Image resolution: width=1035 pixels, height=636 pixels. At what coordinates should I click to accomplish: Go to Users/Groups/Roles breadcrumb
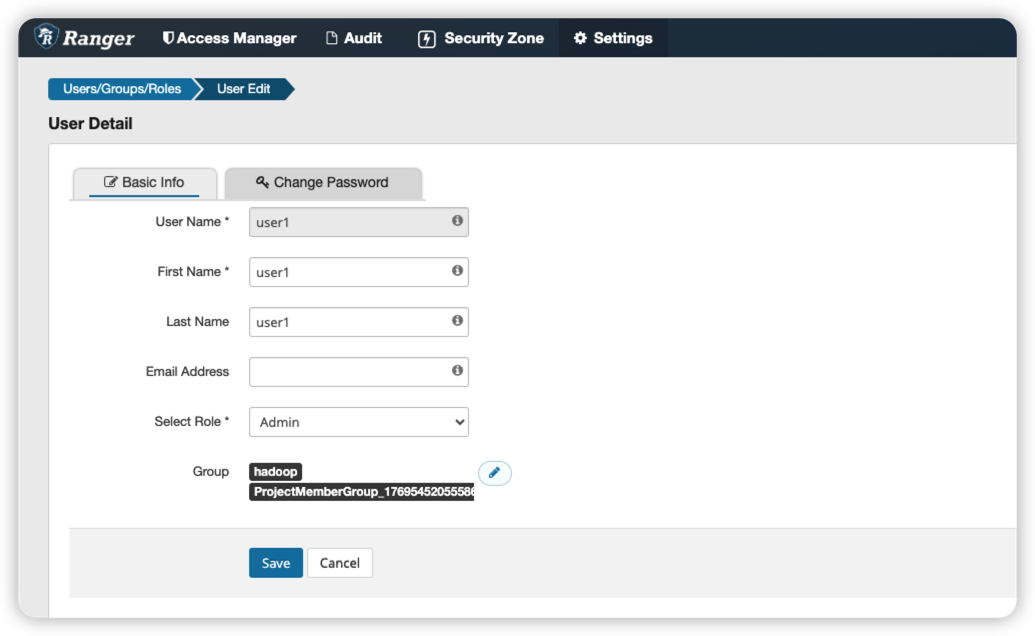point(121,89)
